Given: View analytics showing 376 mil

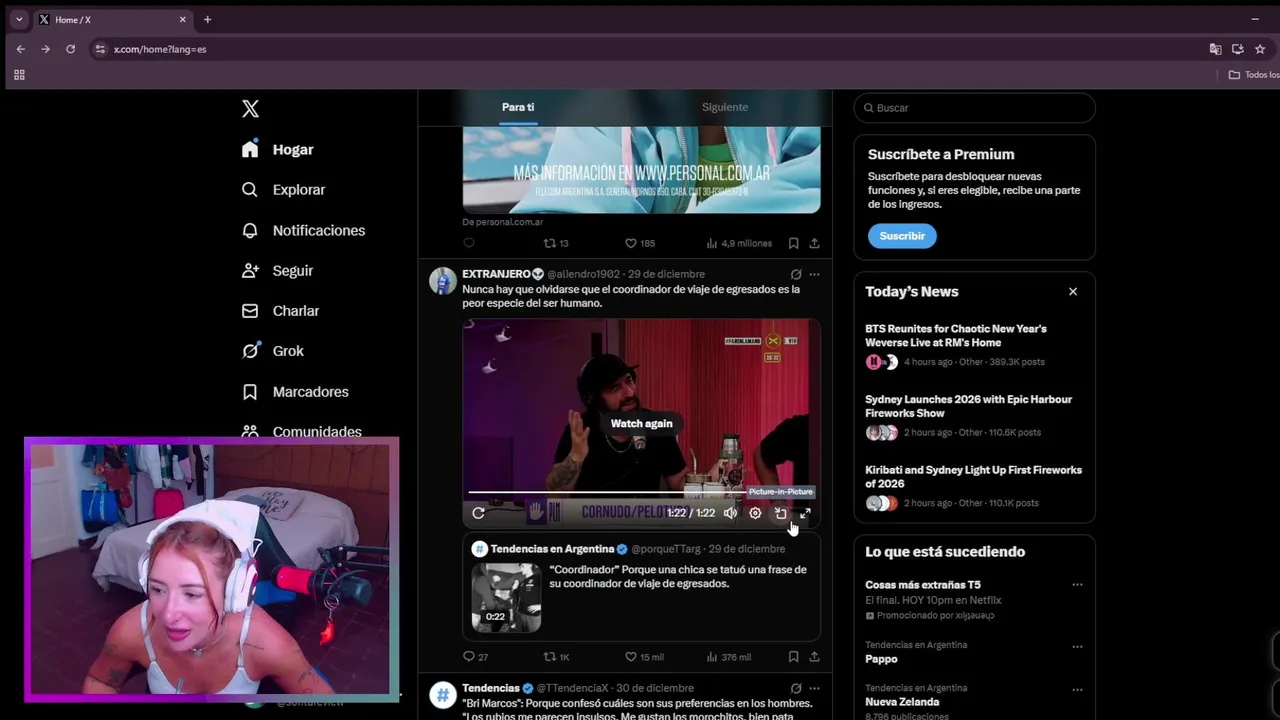Looking at the screenshot, I should tap(729, 657).
